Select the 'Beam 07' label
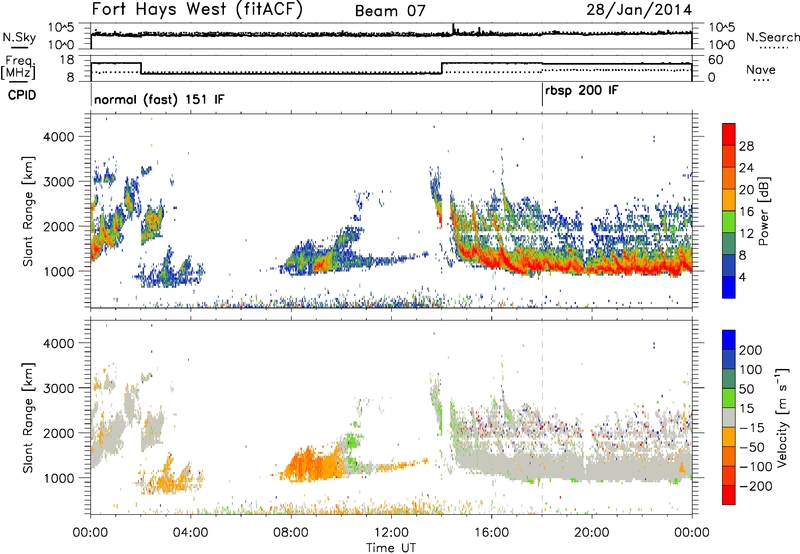 [x=390, y=11]
